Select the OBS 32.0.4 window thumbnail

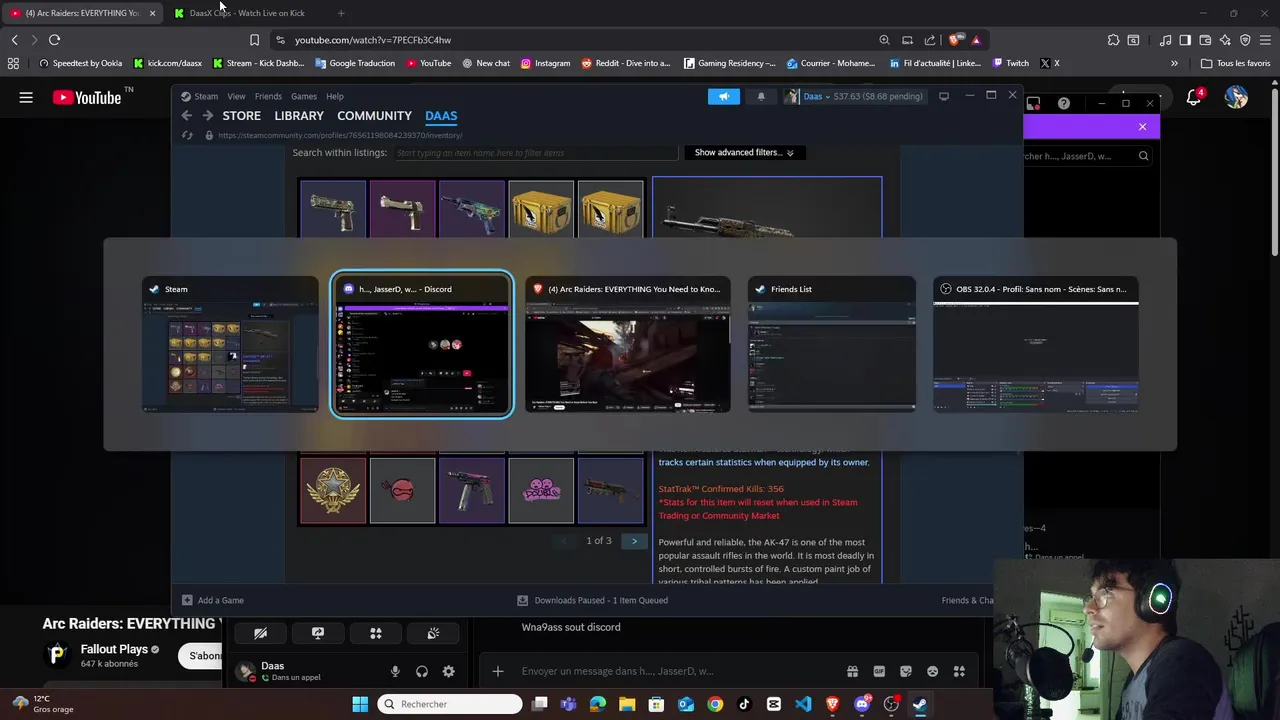tap(1036, 345)
